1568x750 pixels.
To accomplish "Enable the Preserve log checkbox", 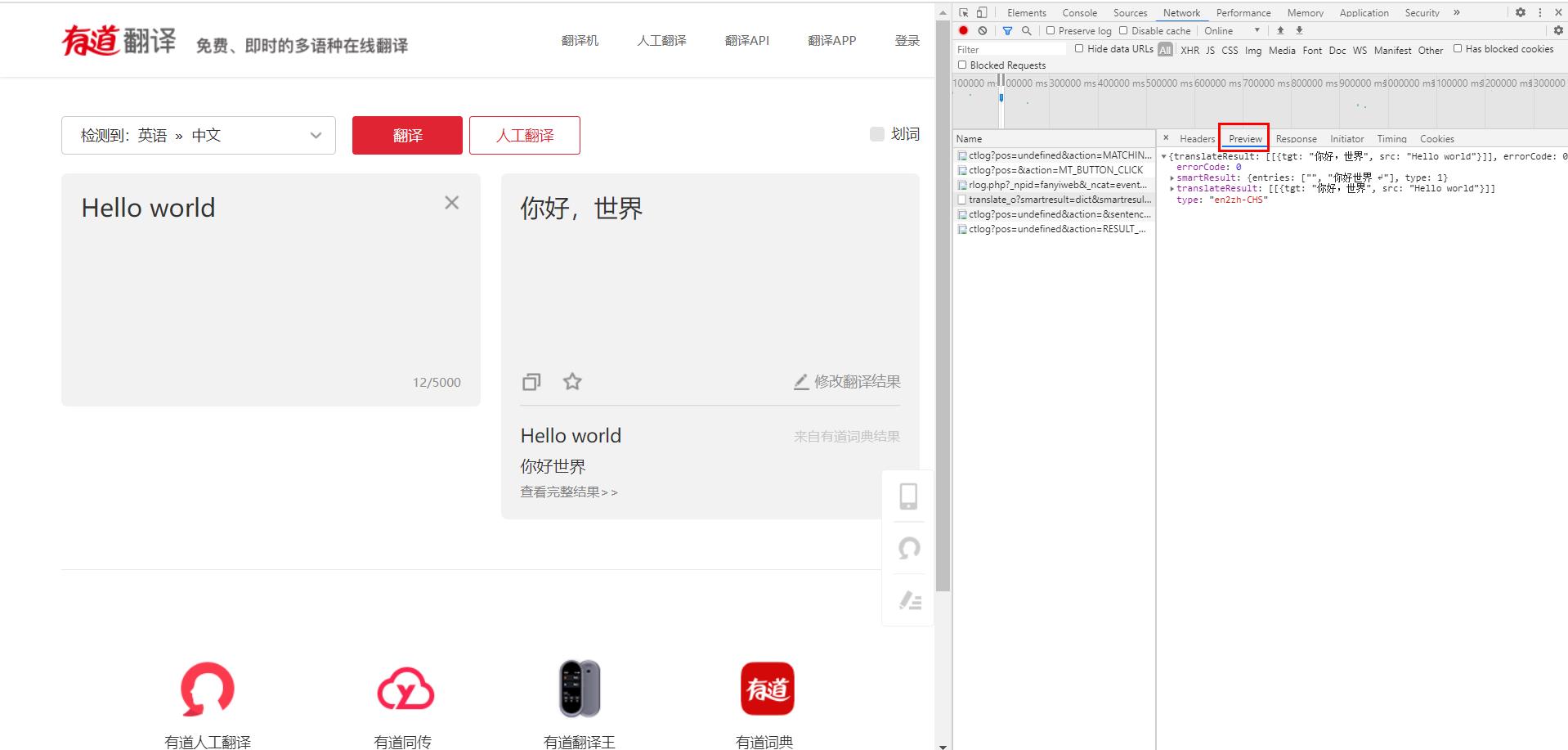I will [x=1051, y=30].
